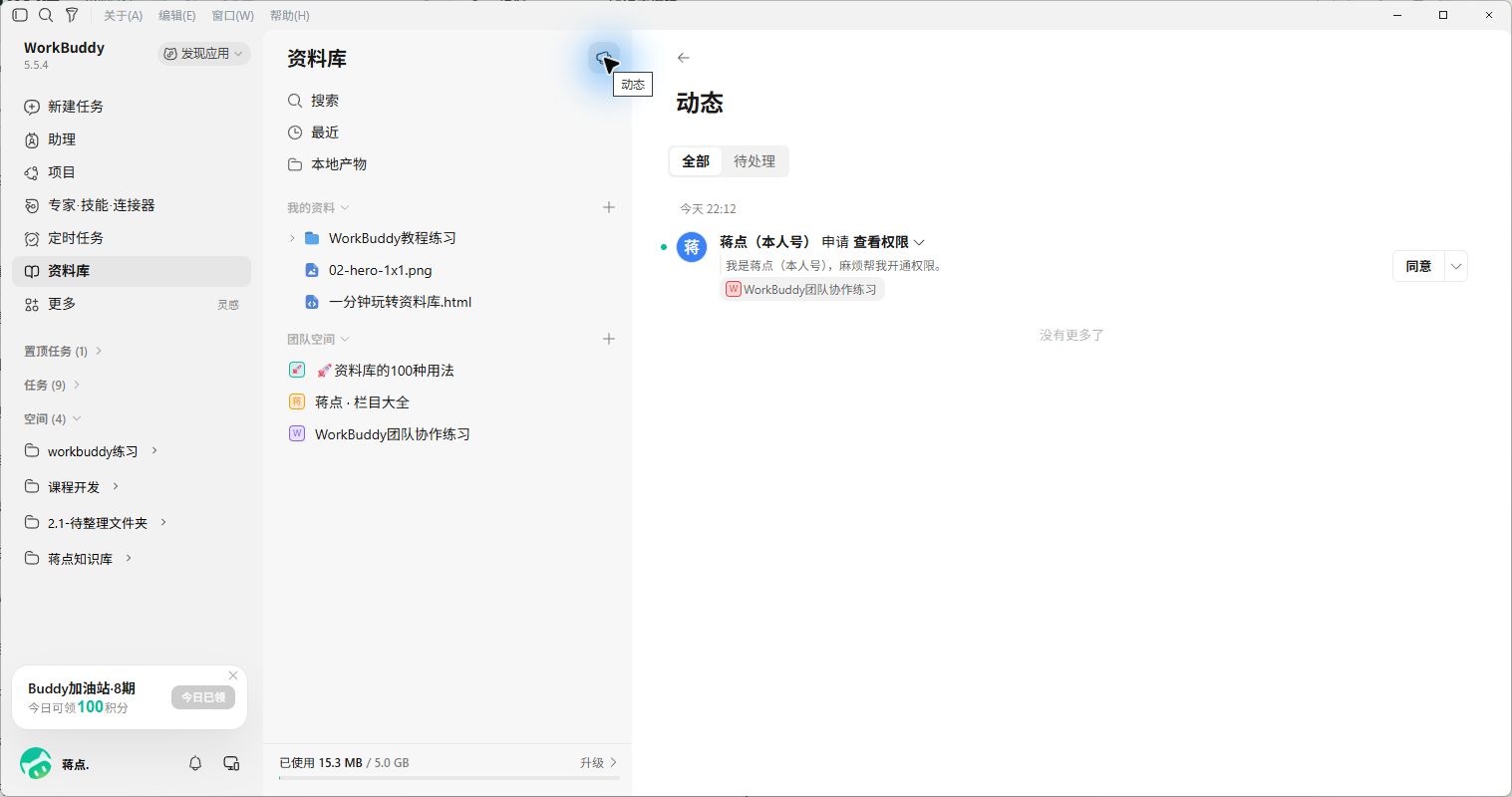Select 资料库 in the left sidebar
Image resolution: width=1512 pixels, height=797 pixels.
[132, 271]
